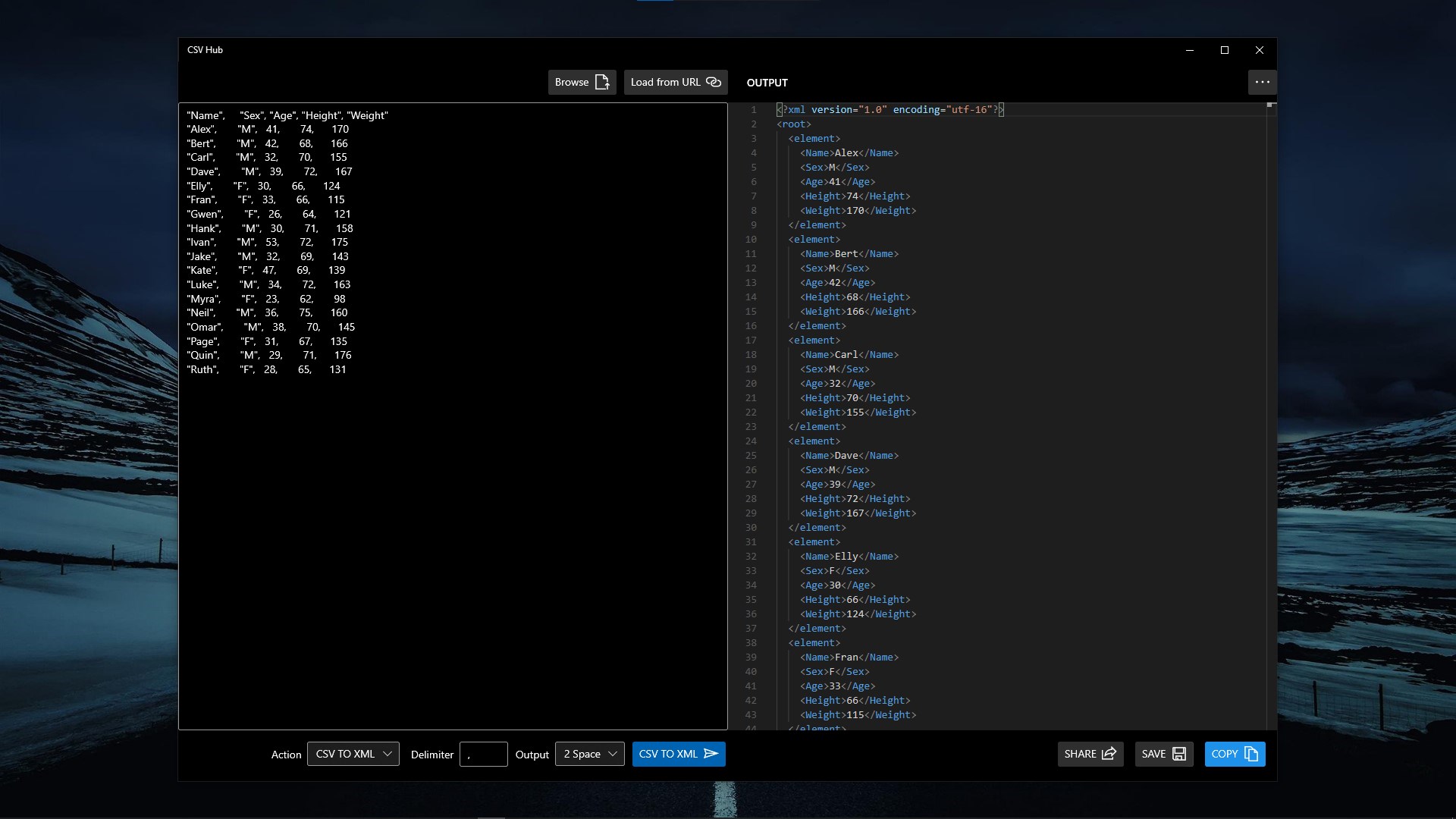Click line 2 root tag in output
This screenshot has height=819, width=1456.
click(794, 124)
